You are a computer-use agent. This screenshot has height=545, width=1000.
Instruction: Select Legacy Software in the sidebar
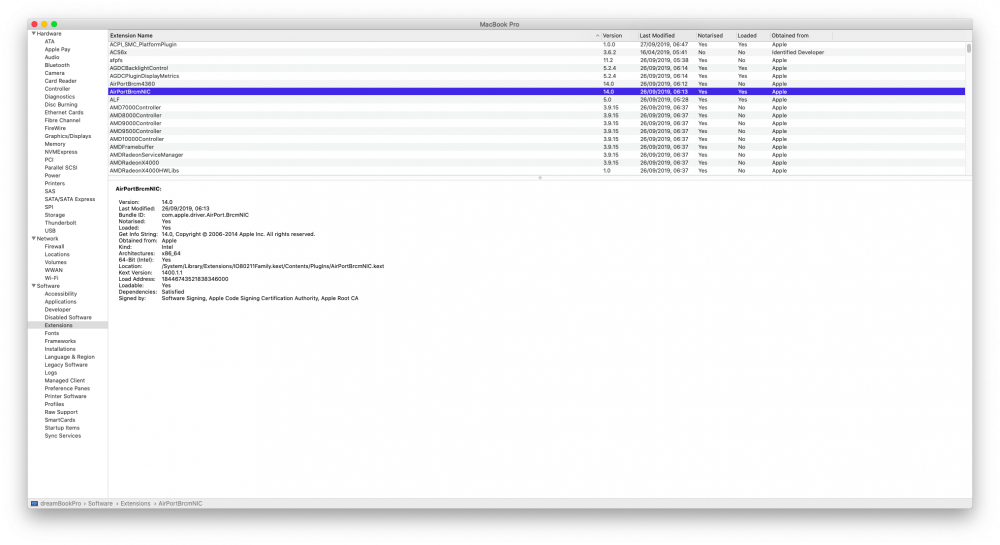tap(66, 365)
